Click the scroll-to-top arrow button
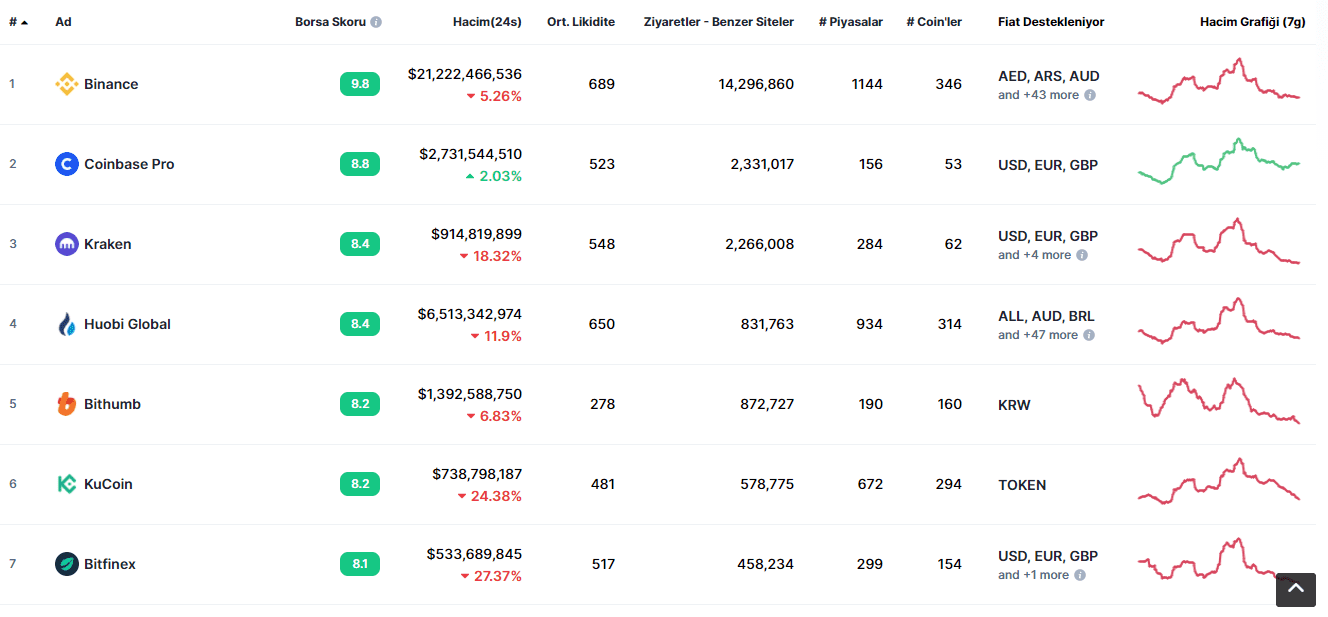 tap(1296, 590)
